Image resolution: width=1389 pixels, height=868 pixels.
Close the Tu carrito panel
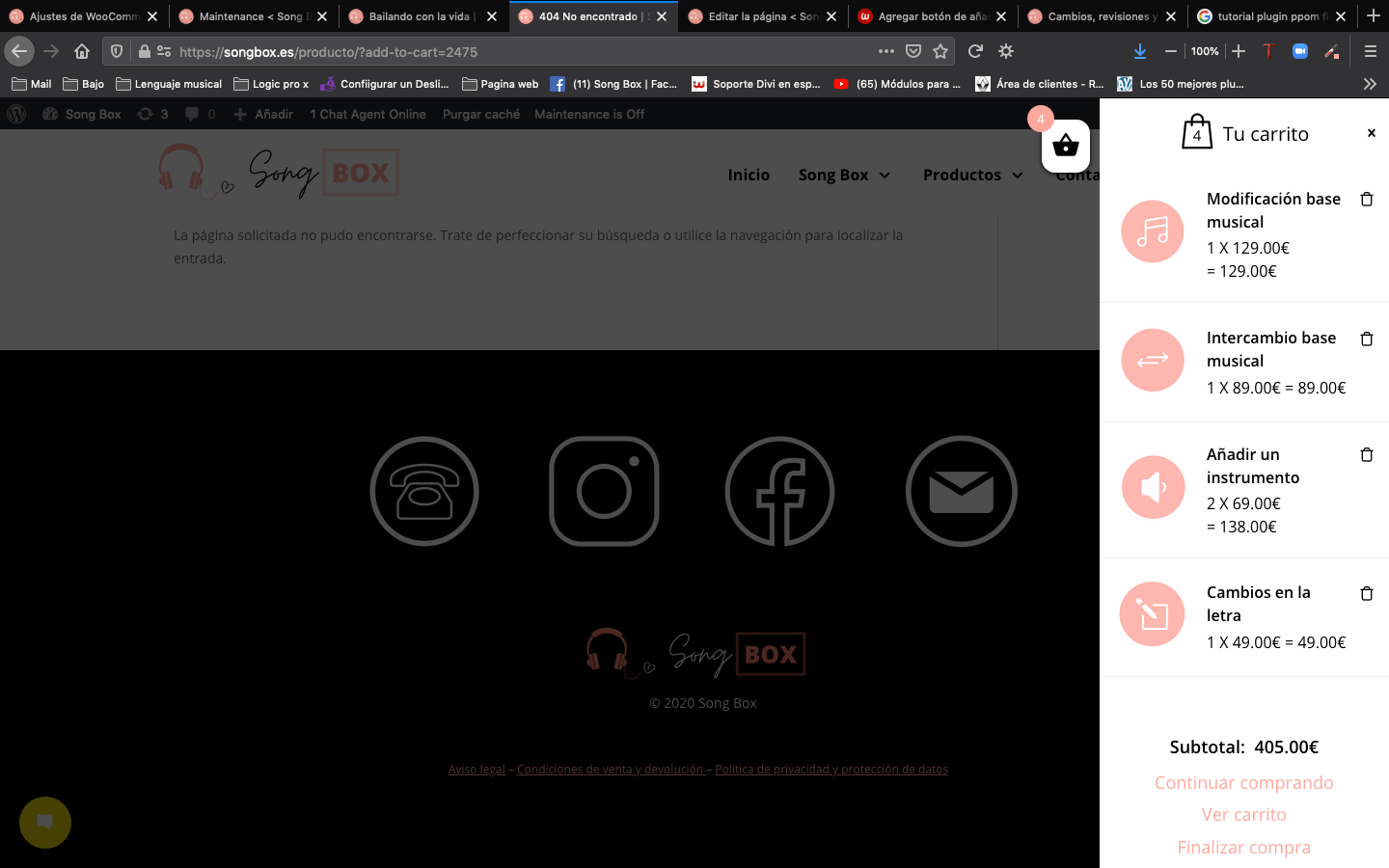pos(1372,133)
